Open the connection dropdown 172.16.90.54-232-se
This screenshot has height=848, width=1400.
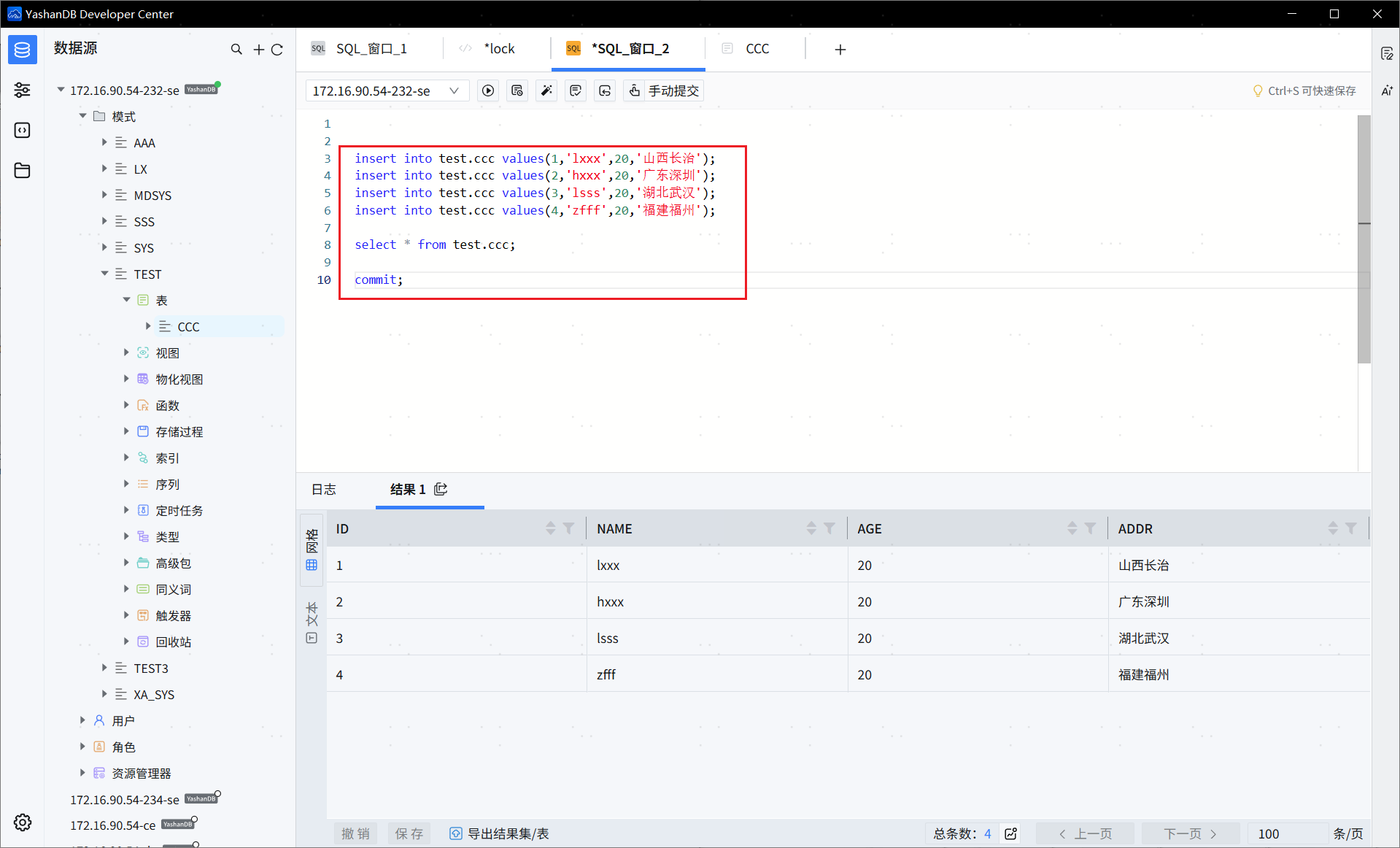(386, 90)
